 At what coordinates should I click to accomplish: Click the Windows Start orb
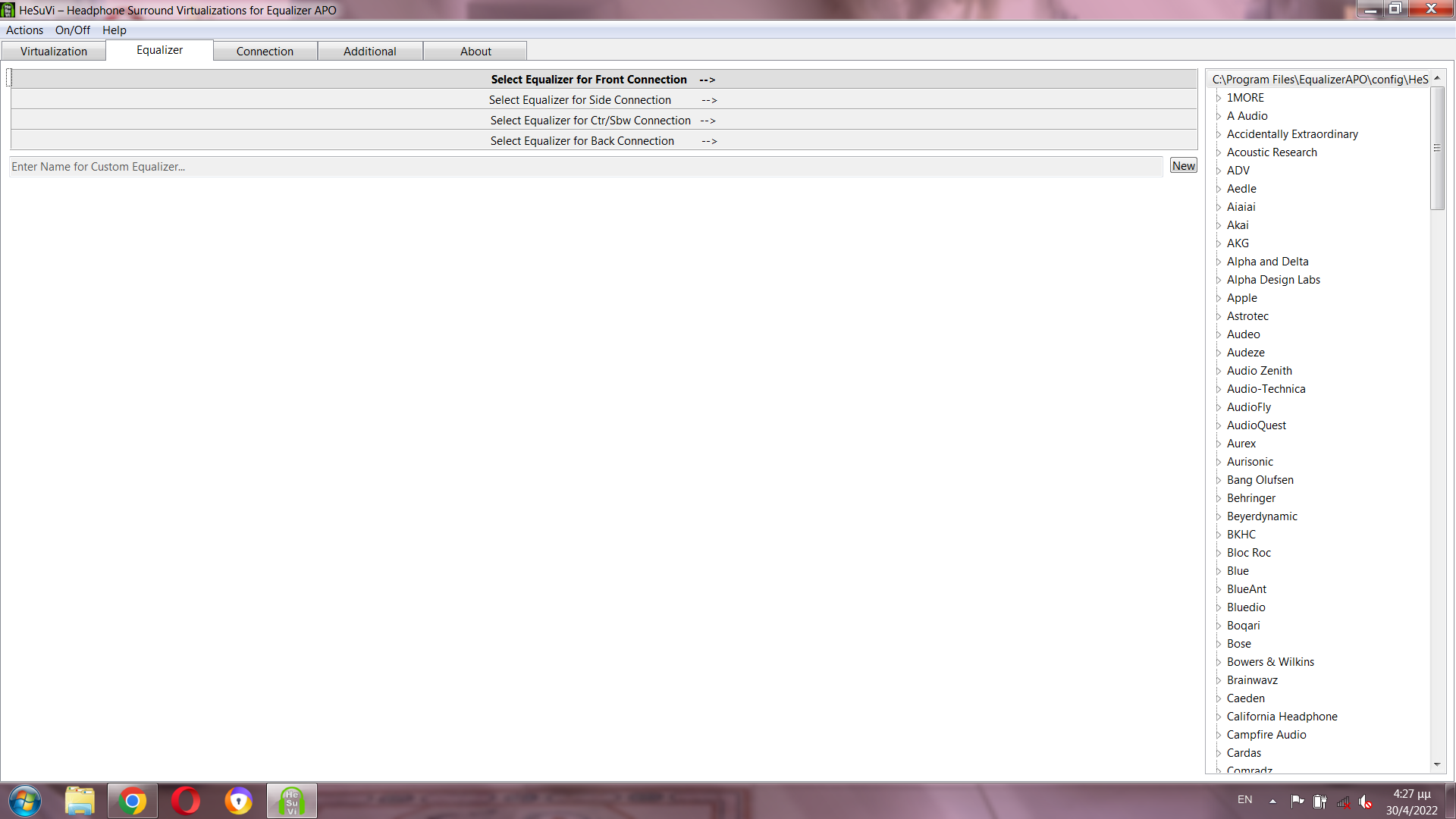[25, 801]
